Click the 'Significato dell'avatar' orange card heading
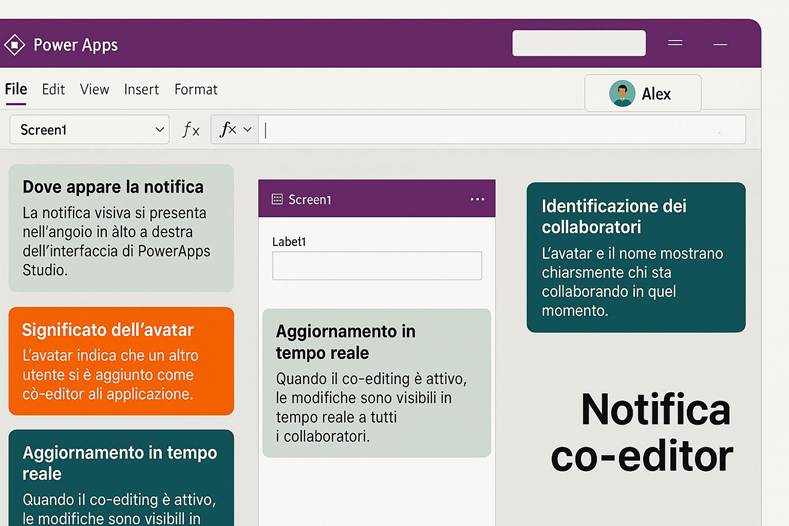 click(108, 330)
